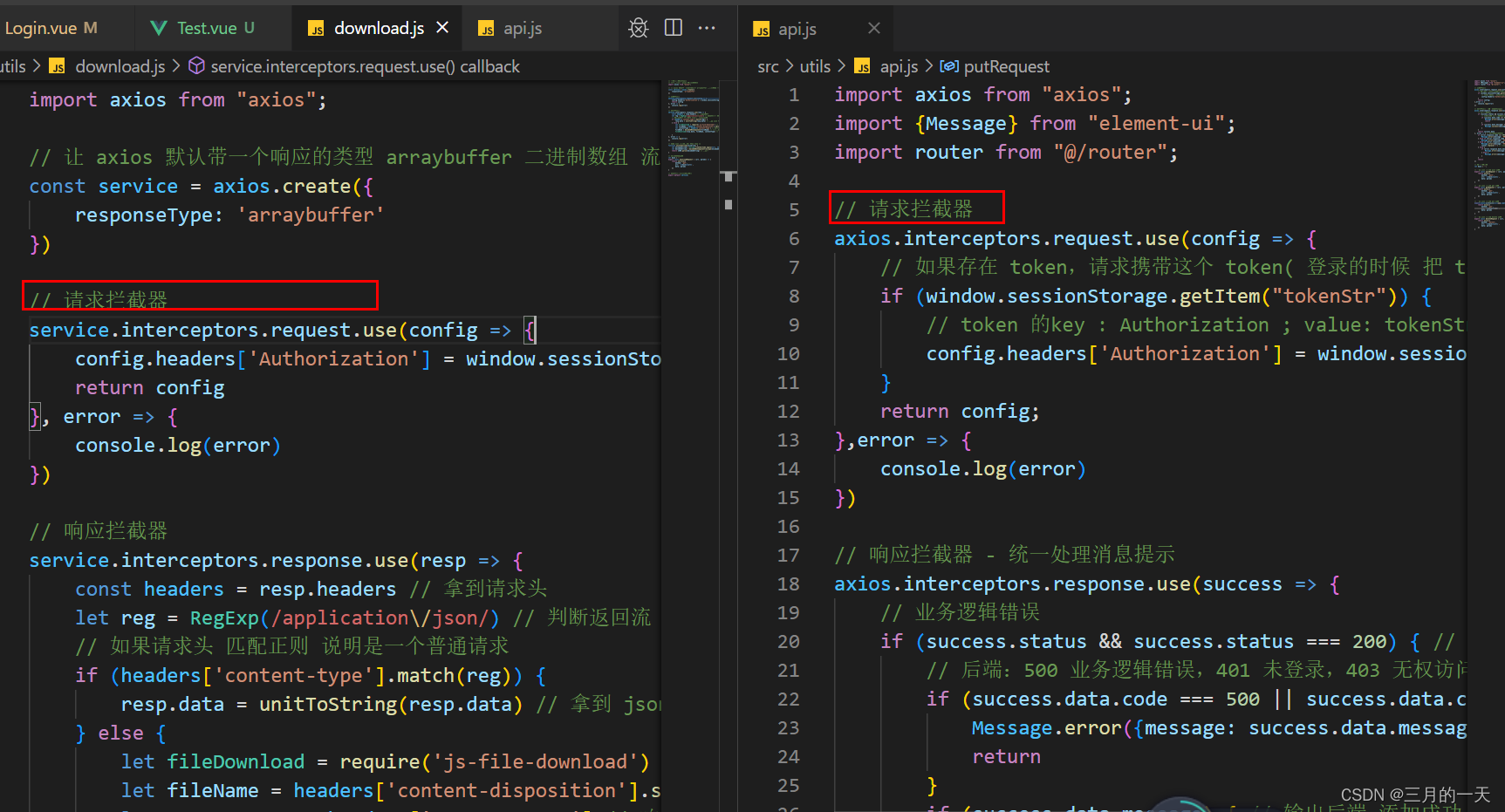Click 'console.log(error)' in download.js
The height and width of the screenshot is (812, 1505).
tap(178, 445)
